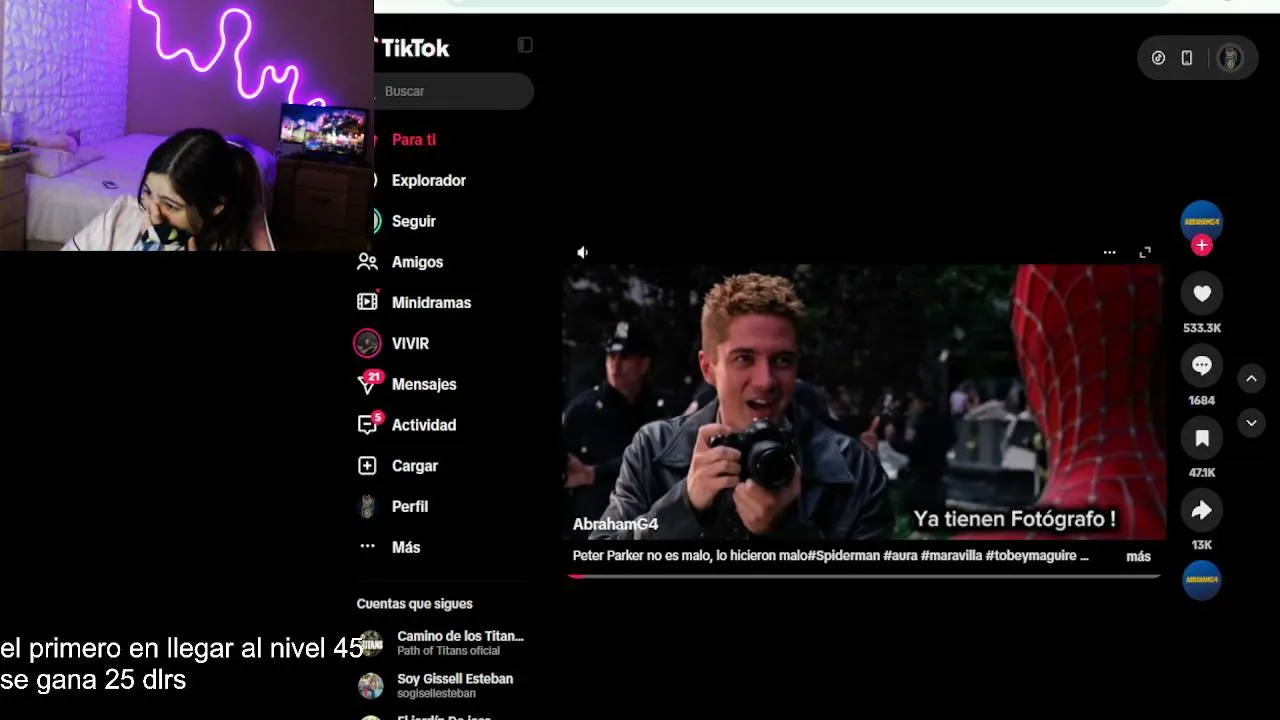The height and width of the screenshot is (720, 1280).
Task: Click the Cargar plus-square icon
Action: [367, 466]
